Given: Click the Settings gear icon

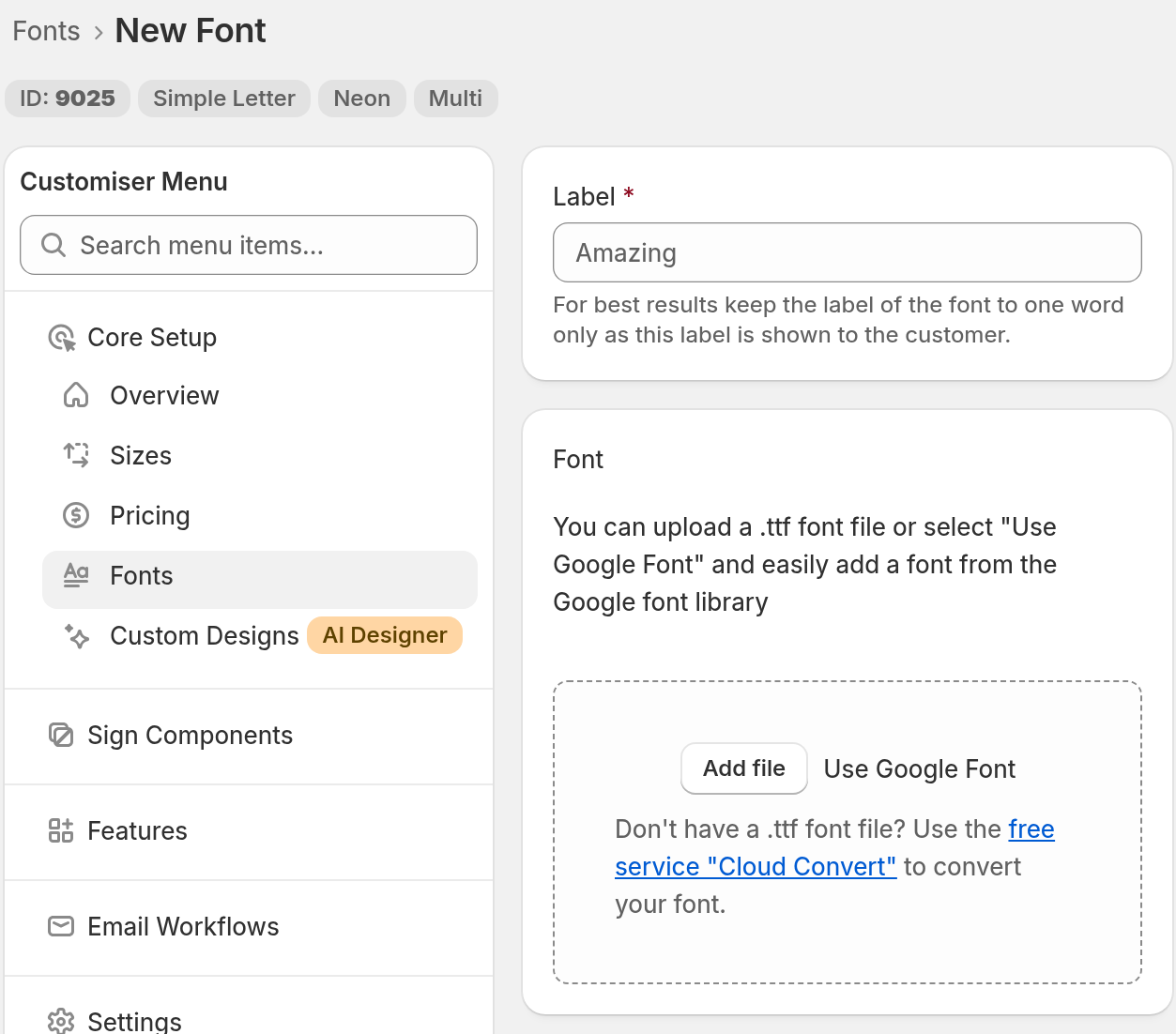Looking at the screenshot, I should (61, 1021).
